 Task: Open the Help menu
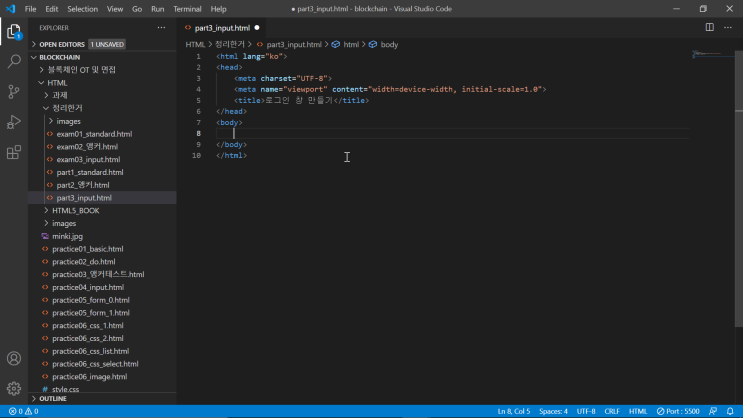(x=218, y=9)
